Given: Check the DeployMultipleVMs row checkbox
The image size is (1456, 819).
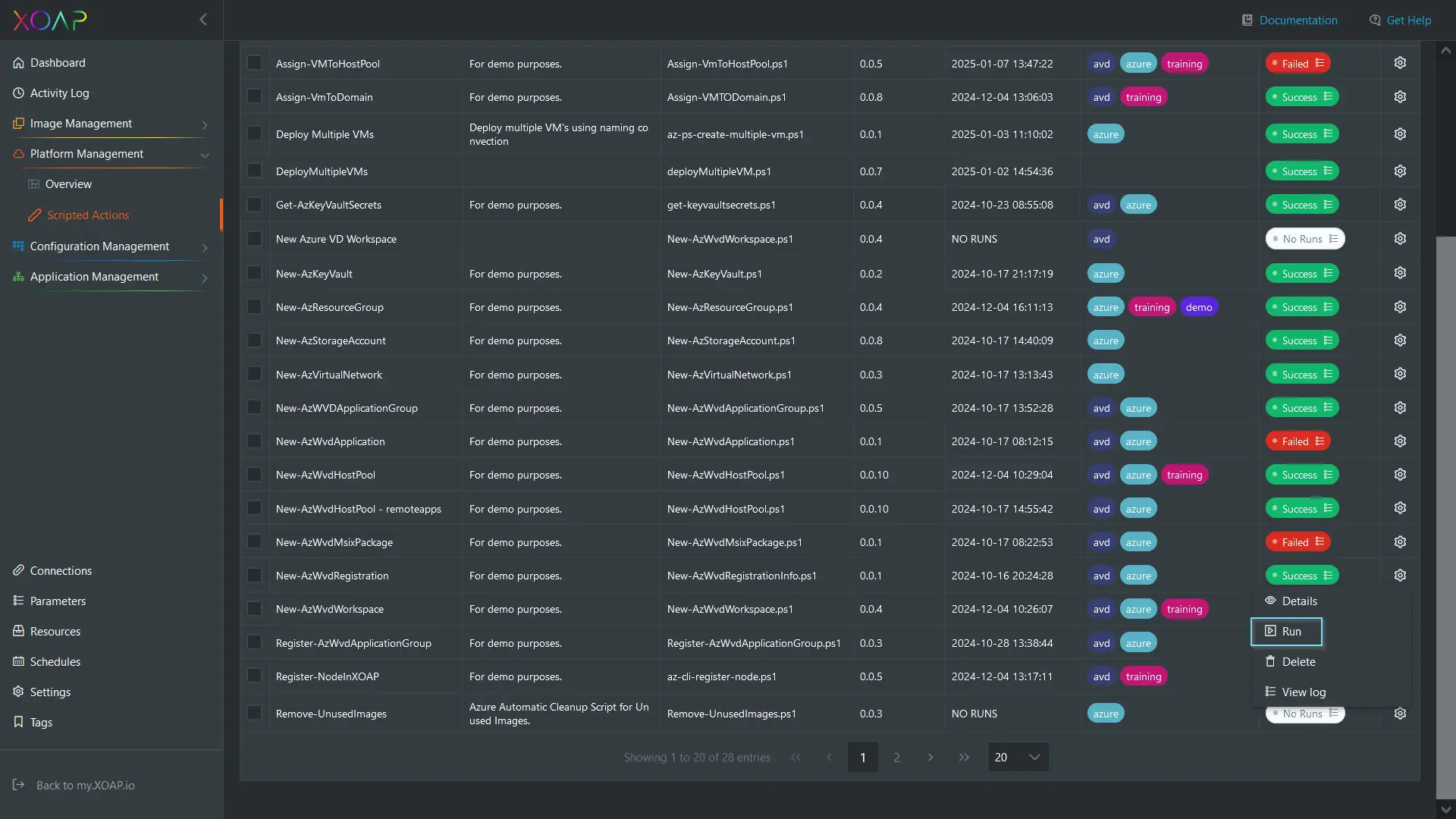Looking at the screenshot, I should point(255,171).
